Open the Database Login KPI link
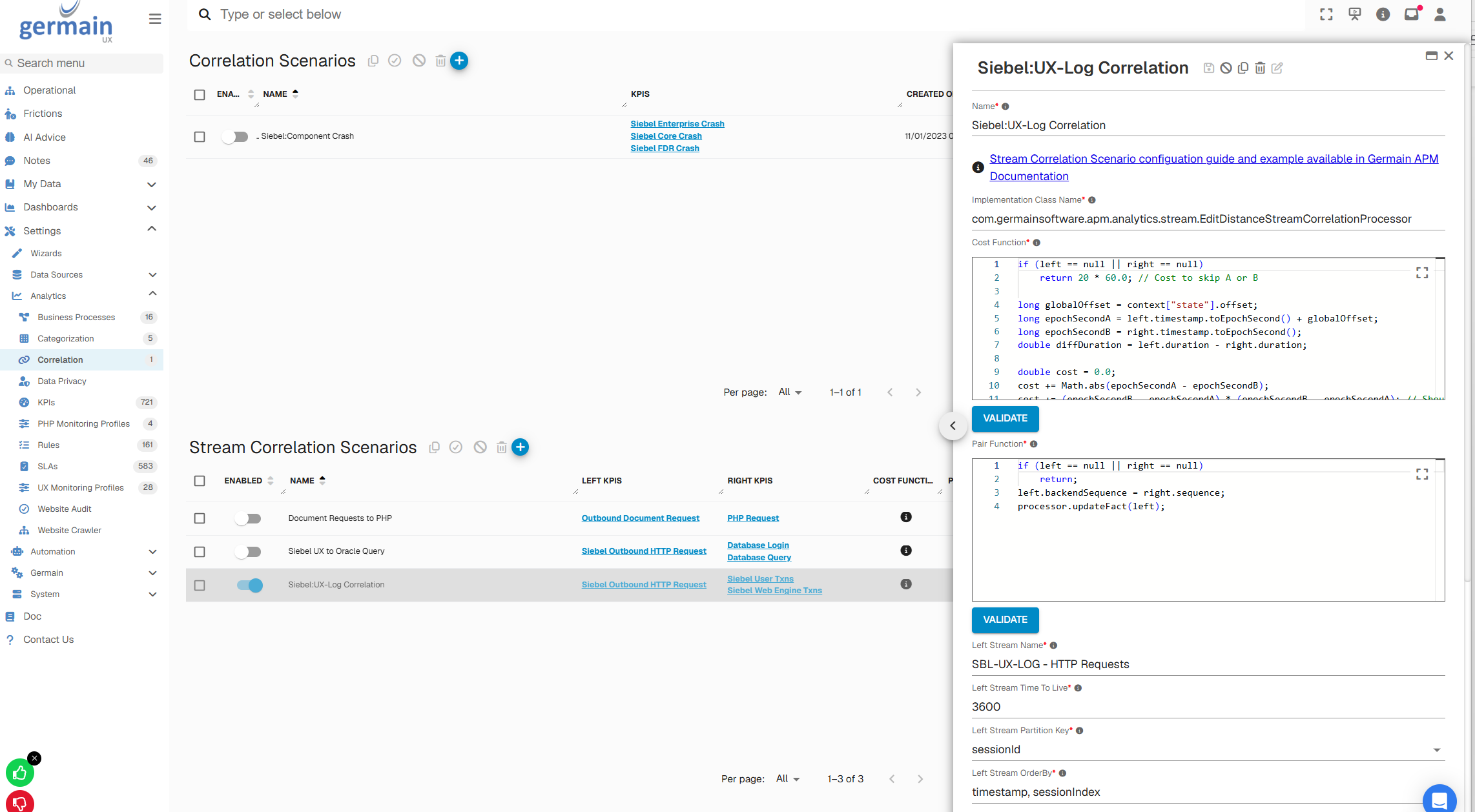The image size is (1475, 812). 758,545
